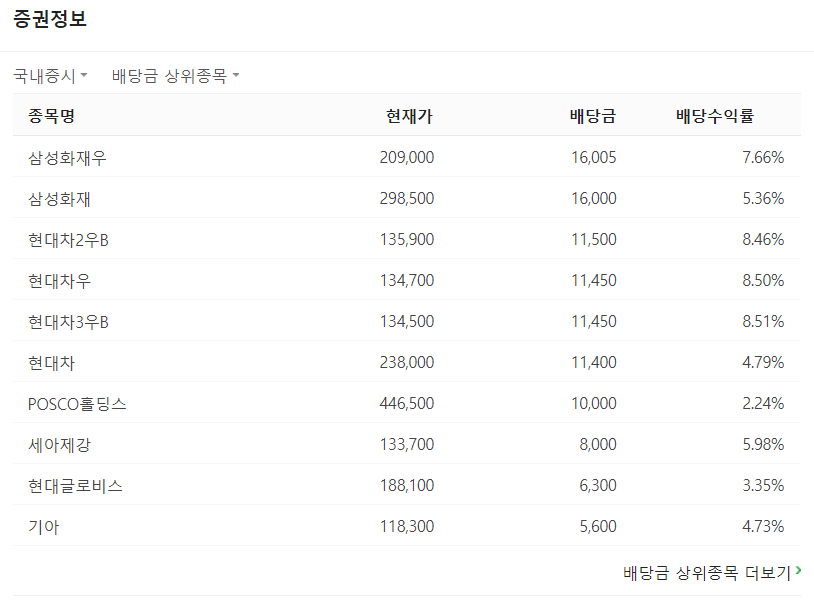Open the 현대글로비스 stock name

tap(75, 485)
